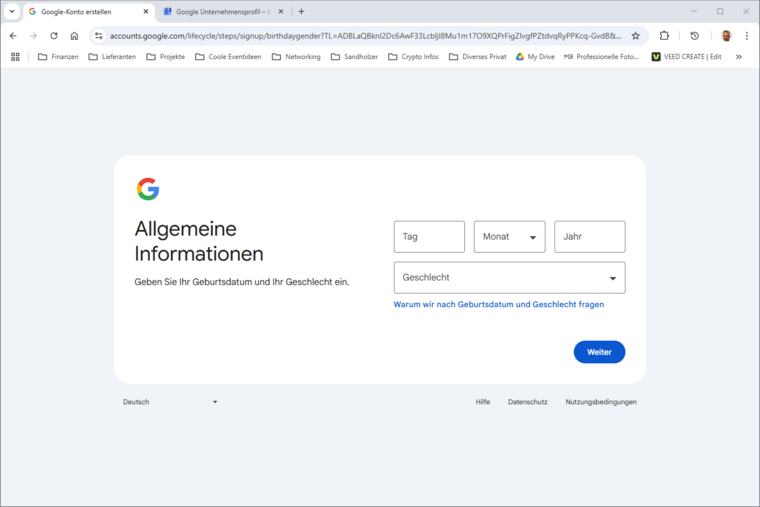Open the apps grid in bookmarks bar
The height and width of the screenshot is (507, 760).
[x=15, y=57]
